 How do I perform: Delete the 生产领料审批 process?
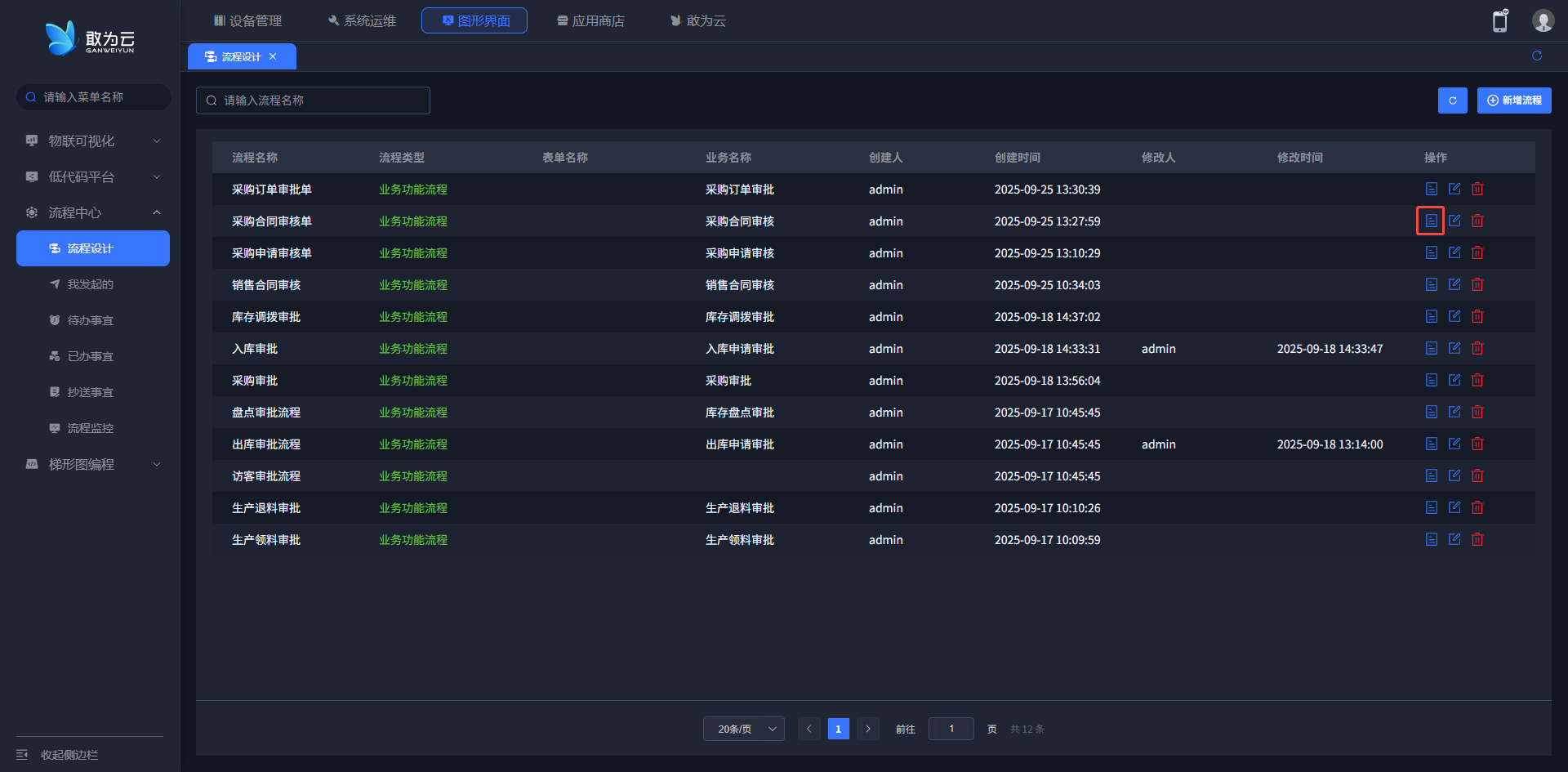1477,539
